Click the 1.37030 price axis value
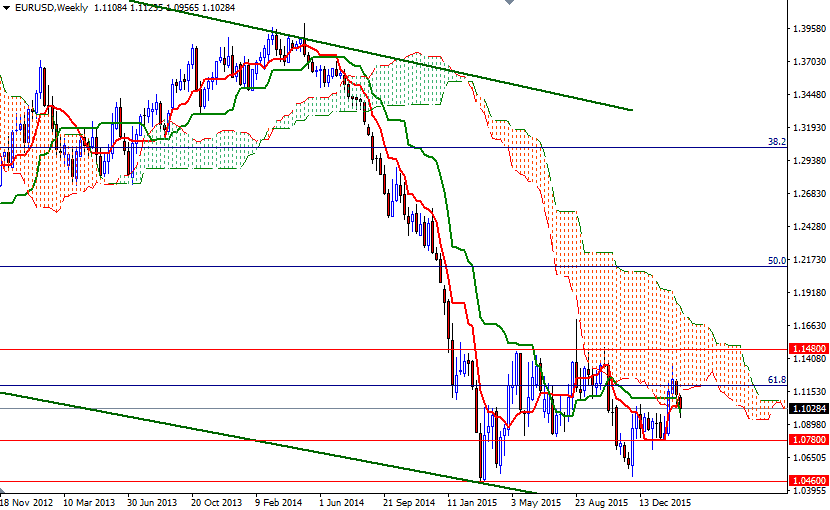The width and height of the screenshot is (830, 510). [x=810, y=61]
